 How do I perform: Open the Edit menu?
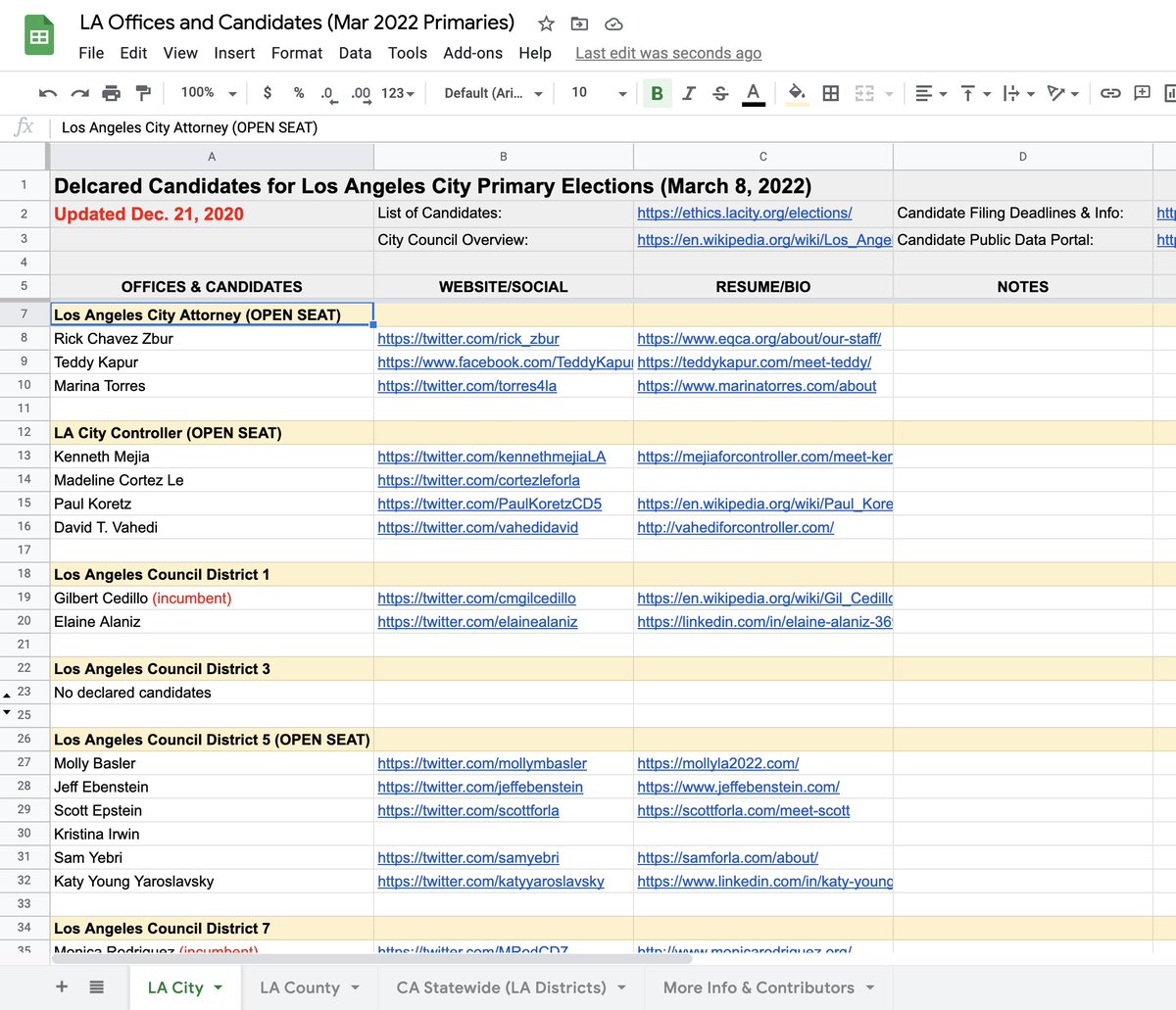tap(133, 53)
